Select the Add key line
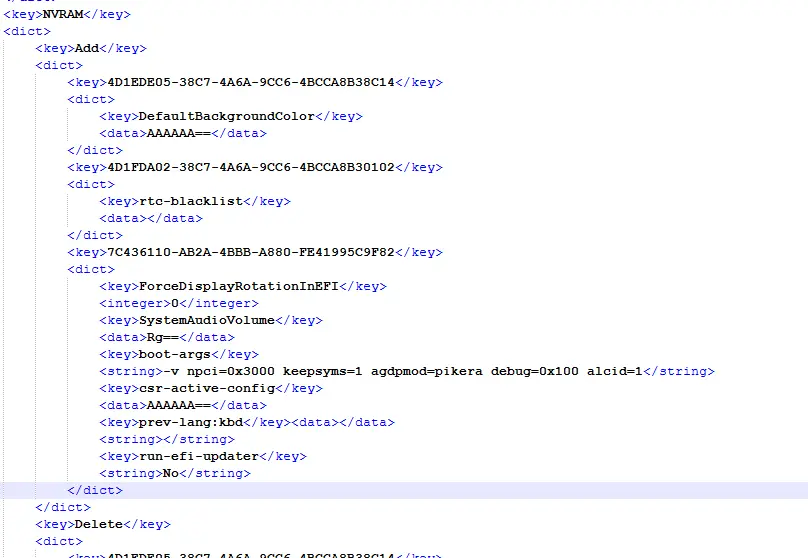The image size is (808, 558). [x=91, y=48]
